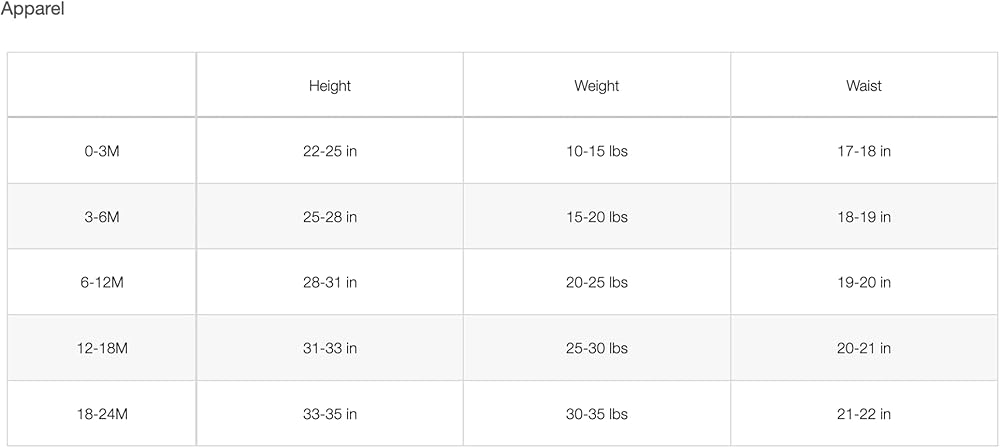Click the 19-20 in waist cell
Viewport: 1000px width, 448px height.
864,283
